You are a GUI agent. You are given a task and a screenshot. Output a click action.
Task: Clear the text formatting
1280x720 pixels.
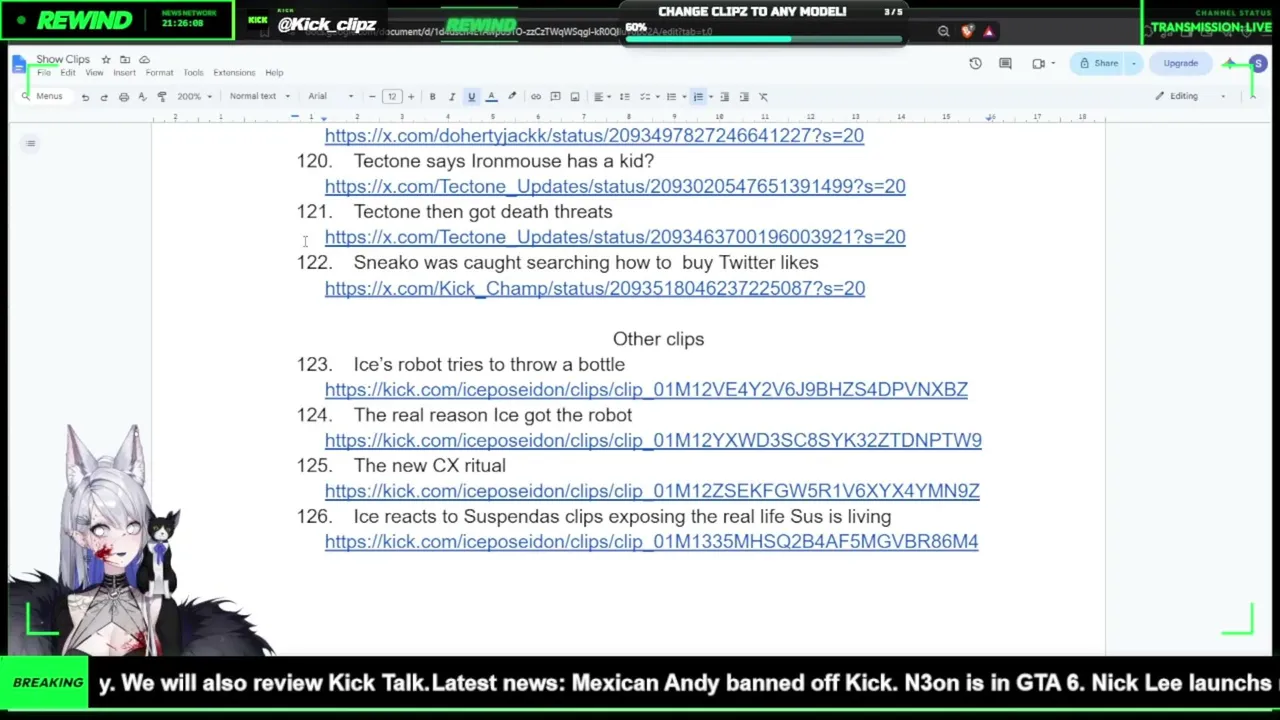click(763, 97)
